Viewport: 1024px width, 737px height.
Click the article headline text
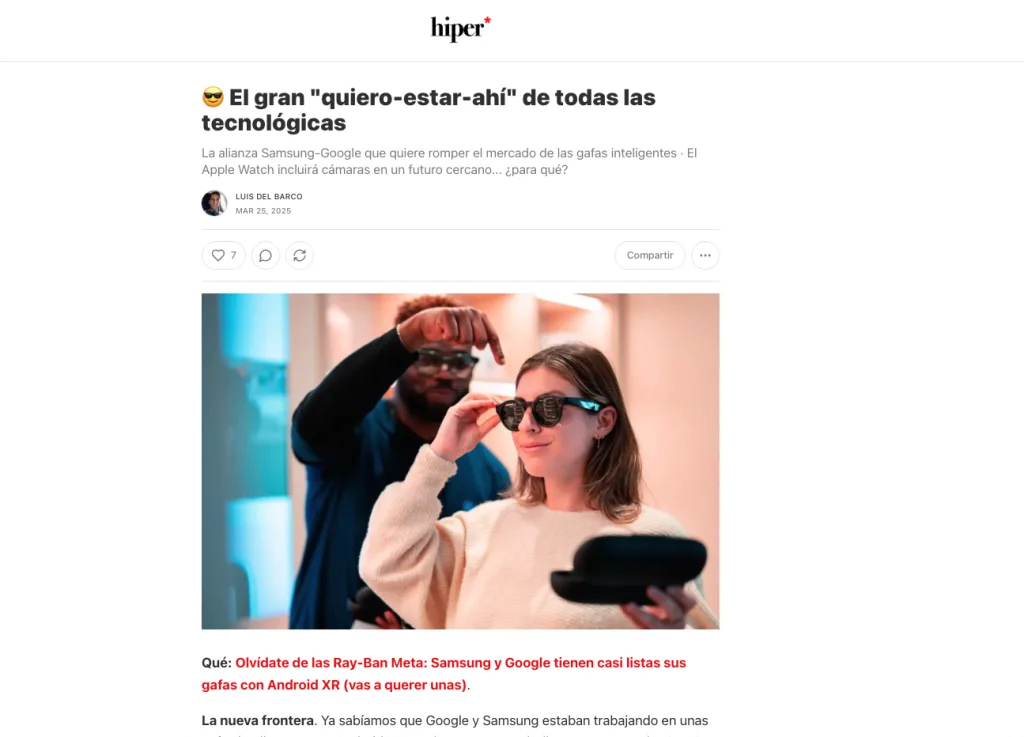click(428, 110)
